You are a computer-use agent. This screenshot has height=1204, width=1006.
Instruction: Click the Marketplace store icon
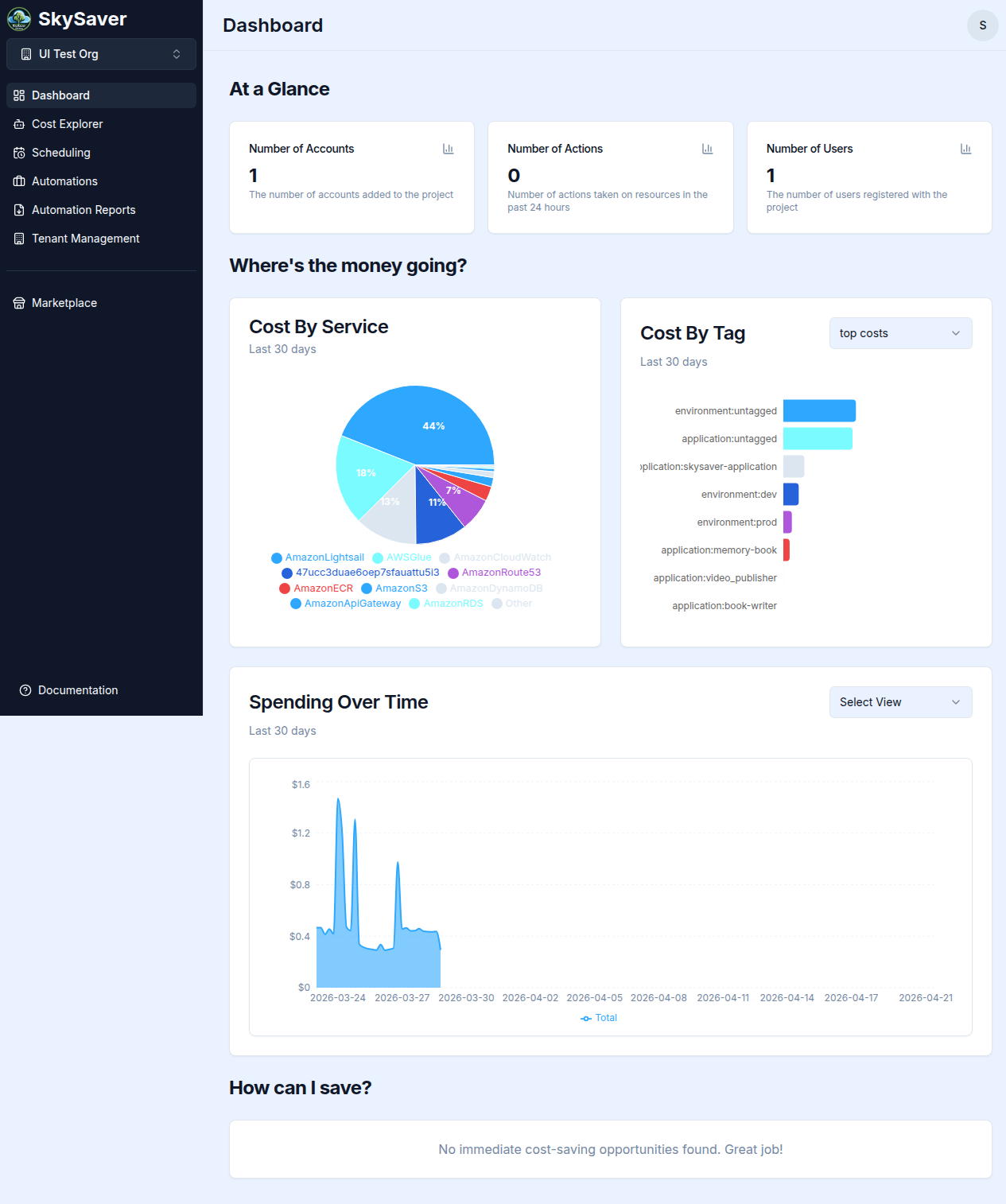pyautogui.click(x=19, y=303)
